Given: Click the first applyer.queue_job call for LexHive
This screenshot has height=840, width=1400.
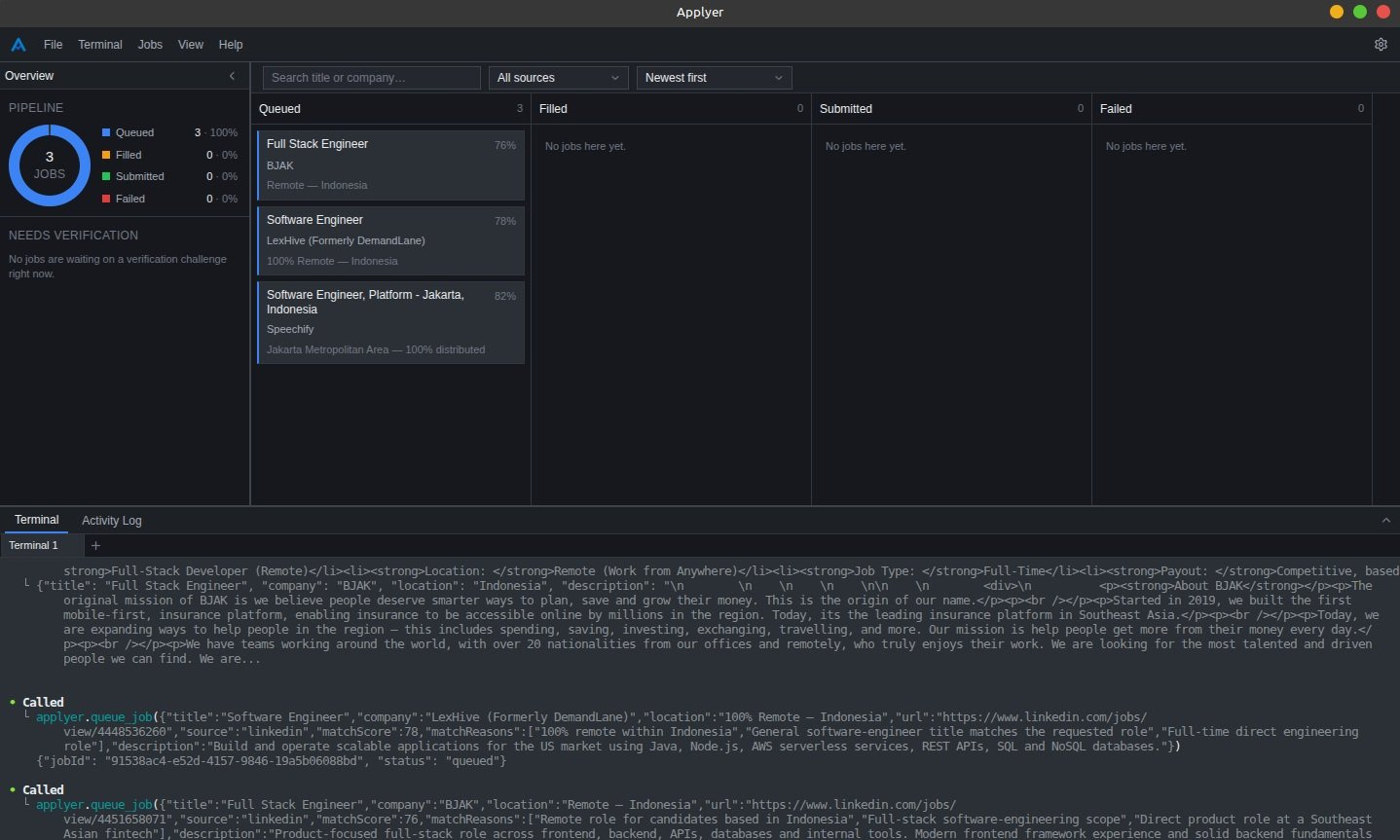Looking at the screenshot, I should point(94,717).
